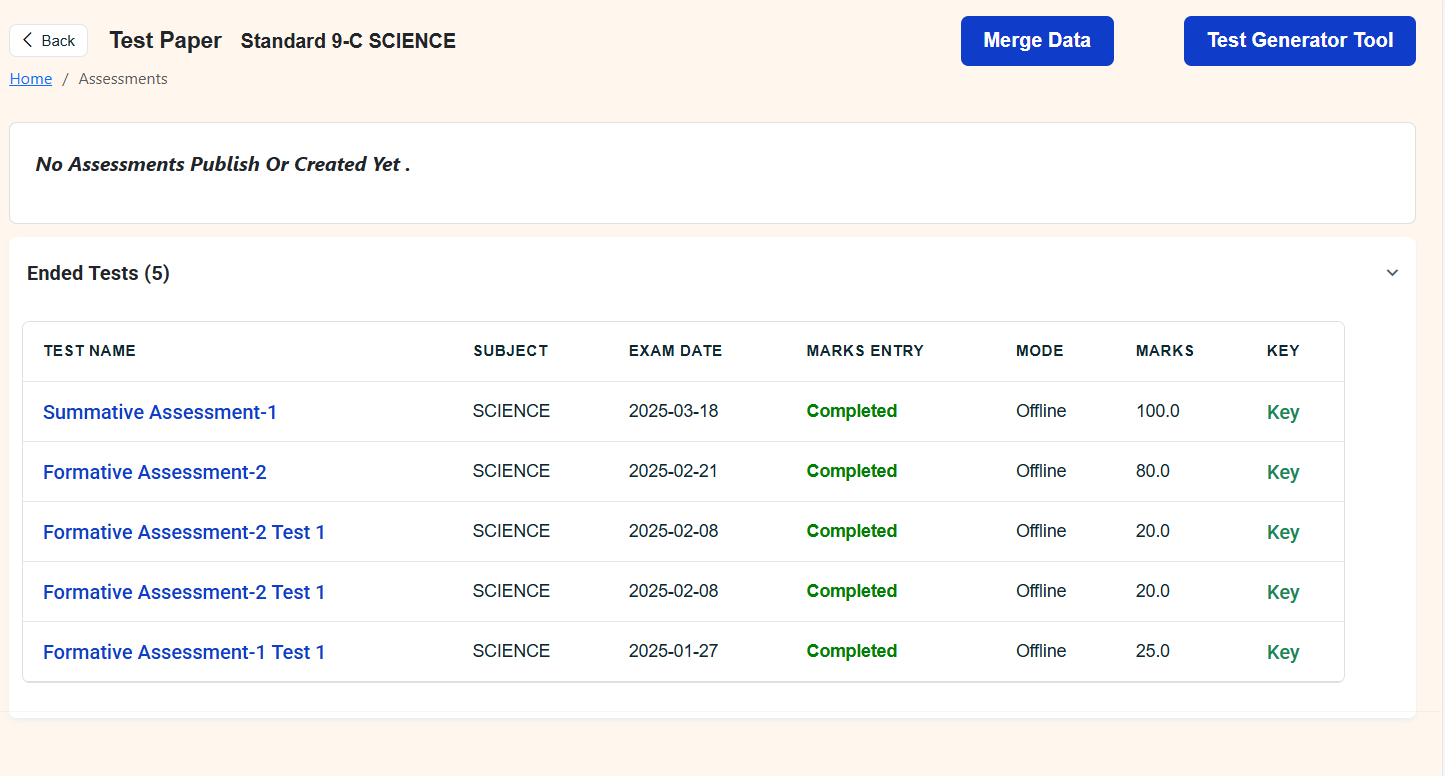Open the Test Generator Tool
This screenshot has width=1445, height=776.
(1299, 41)
